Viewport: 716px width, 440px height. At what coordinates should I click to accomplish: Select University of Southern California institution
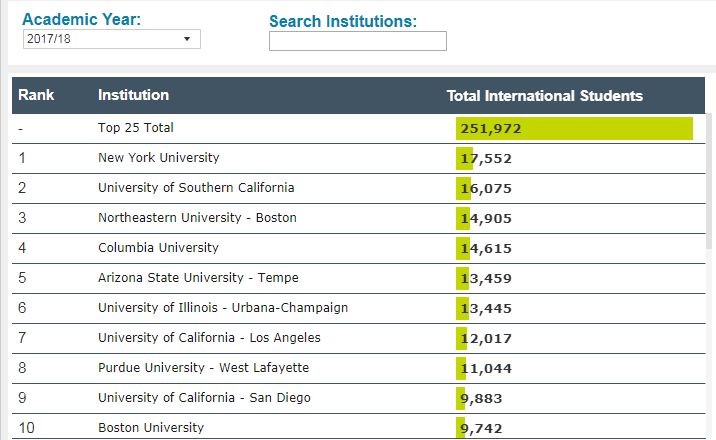tap(196, 188)
